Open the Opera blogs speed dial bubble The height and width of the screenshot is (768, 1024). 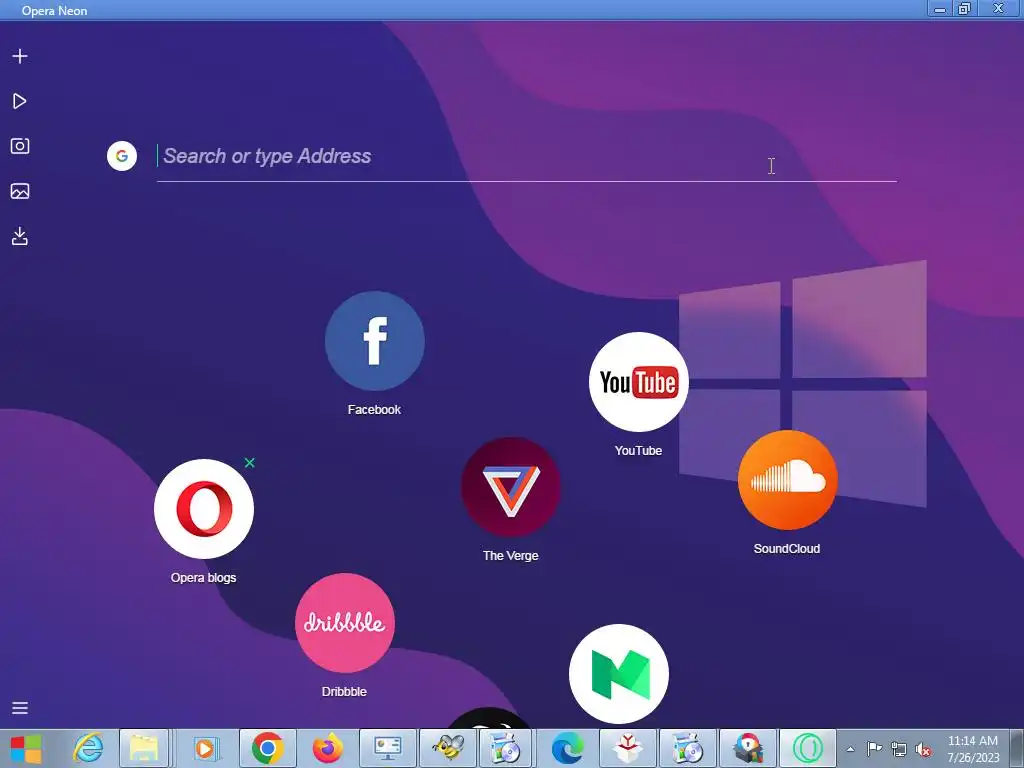coord(204,509)
